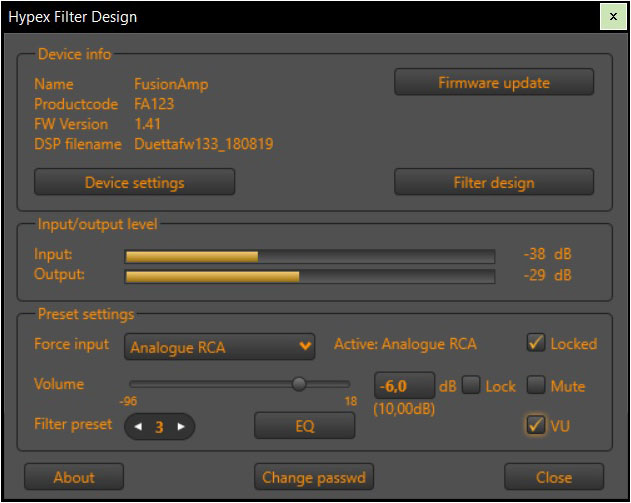Close the Hypex Filter Design window
Image resolution: width=631 pixels, height=503 pixels.
point(613,16)
